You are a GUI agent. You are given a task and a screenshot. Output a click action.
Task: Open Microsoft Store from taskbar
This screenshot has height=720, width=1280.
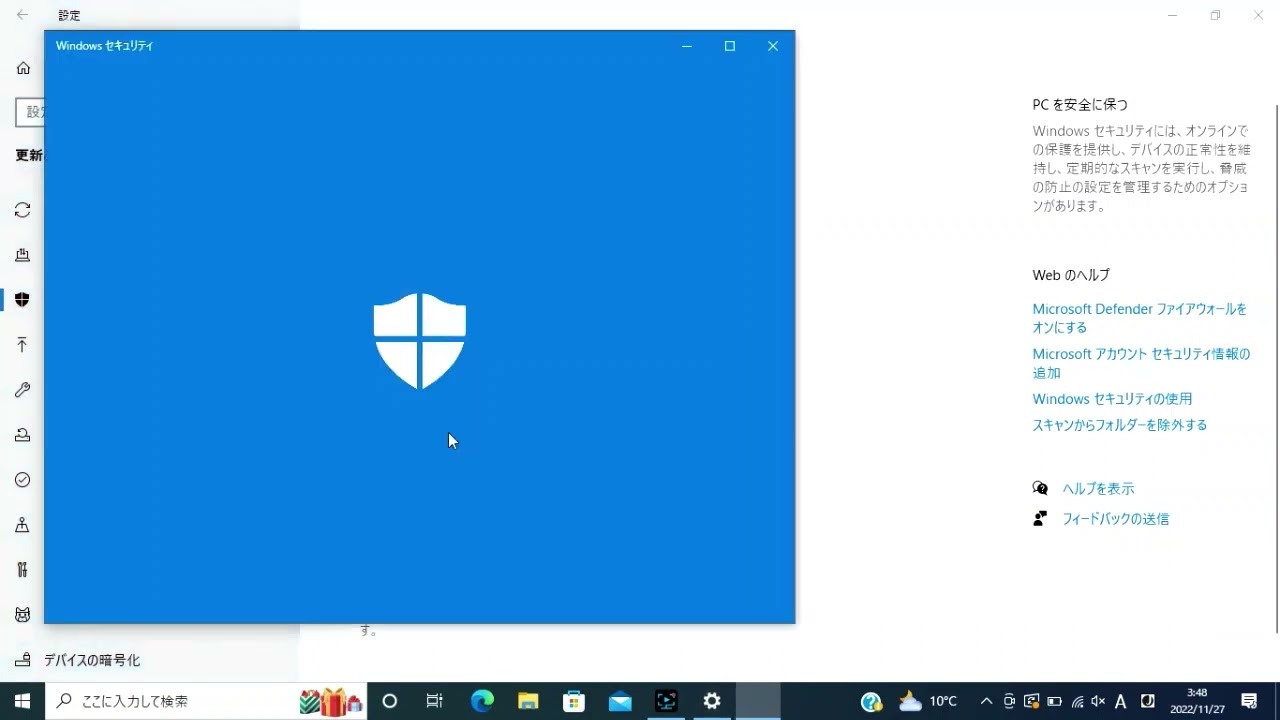click(574, 701)
